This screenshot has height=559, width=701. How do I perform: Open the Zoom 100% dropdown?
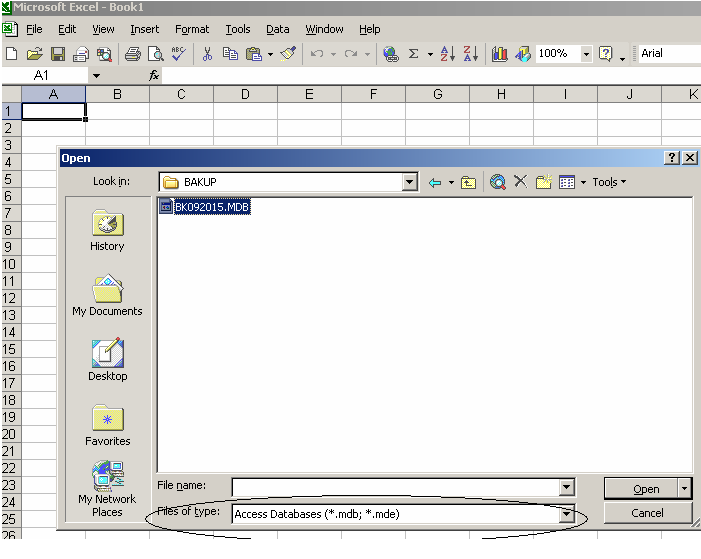tap(586, 54)
